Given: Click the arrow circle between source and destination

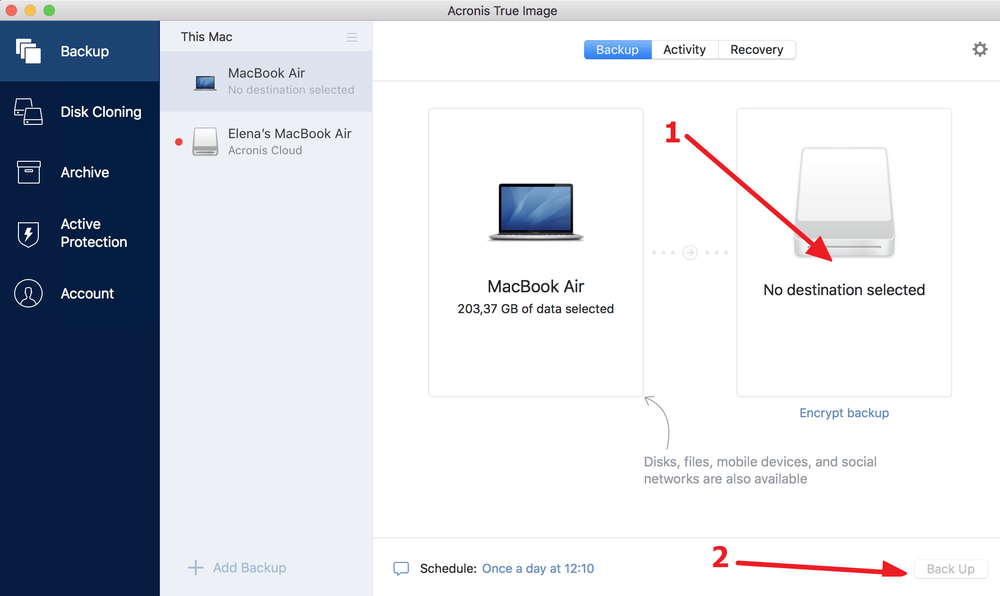Looking at the screenshot, I should tap(689, 252).
